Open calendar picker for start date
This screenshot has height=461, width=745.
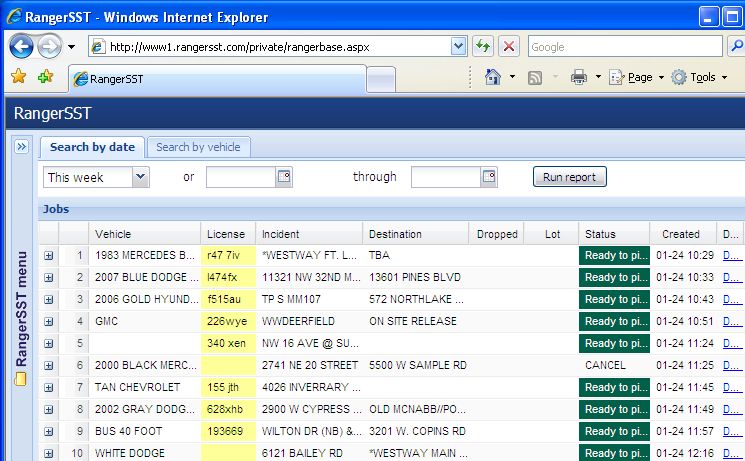(283, 177)
